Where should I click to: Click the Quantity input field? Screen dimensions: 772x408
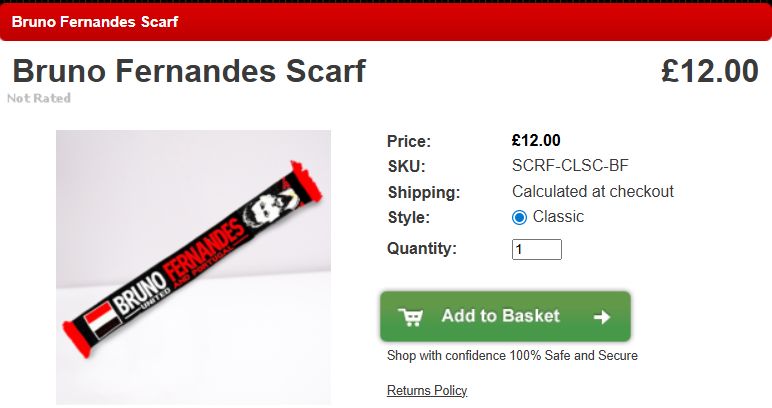[x=537, y=250]
